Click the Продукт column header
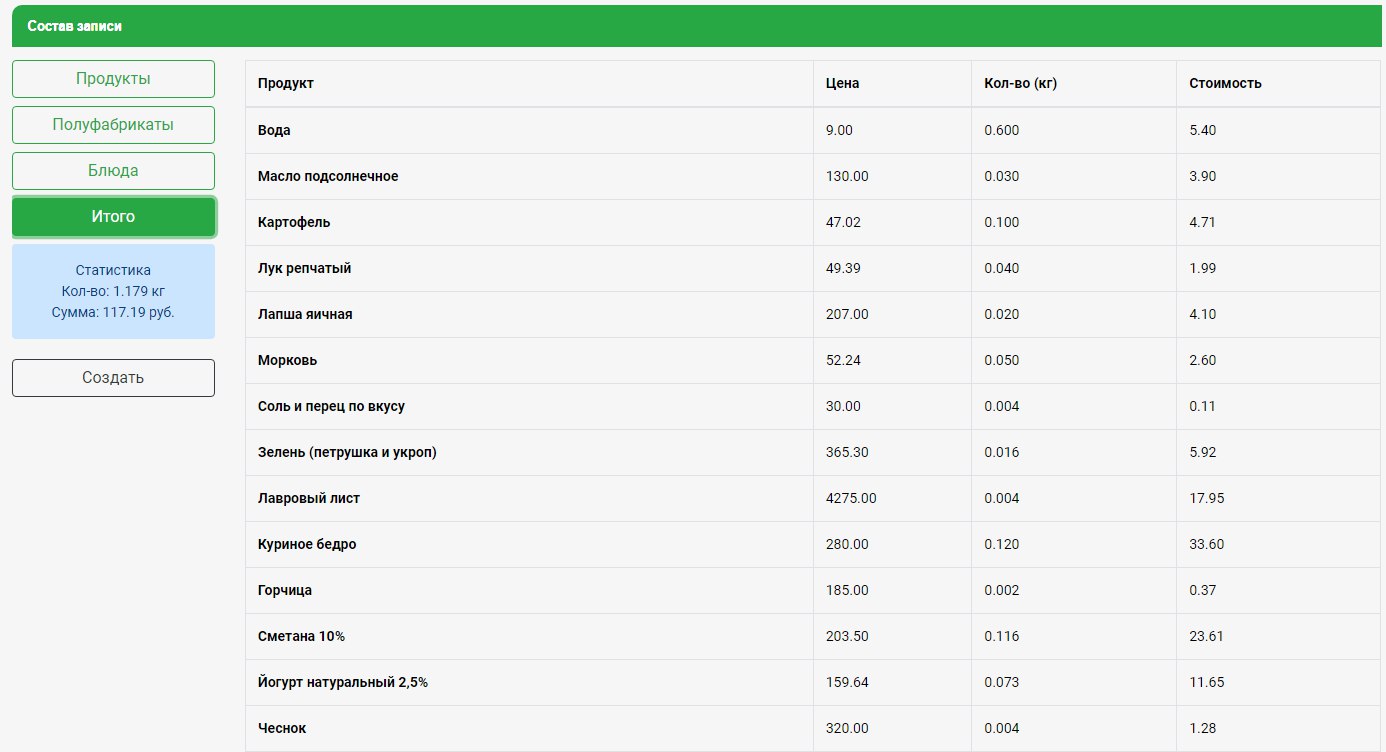 (286, 84)
